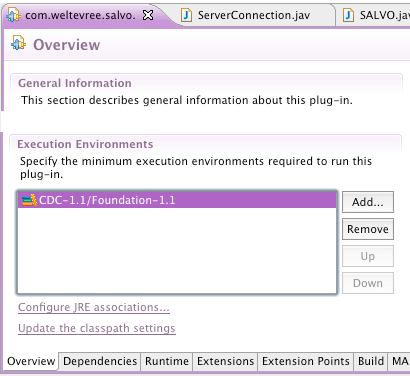Open the MA... (MANIFEST) bottom tab
This screenshot has width=410, height=376.
399,361
